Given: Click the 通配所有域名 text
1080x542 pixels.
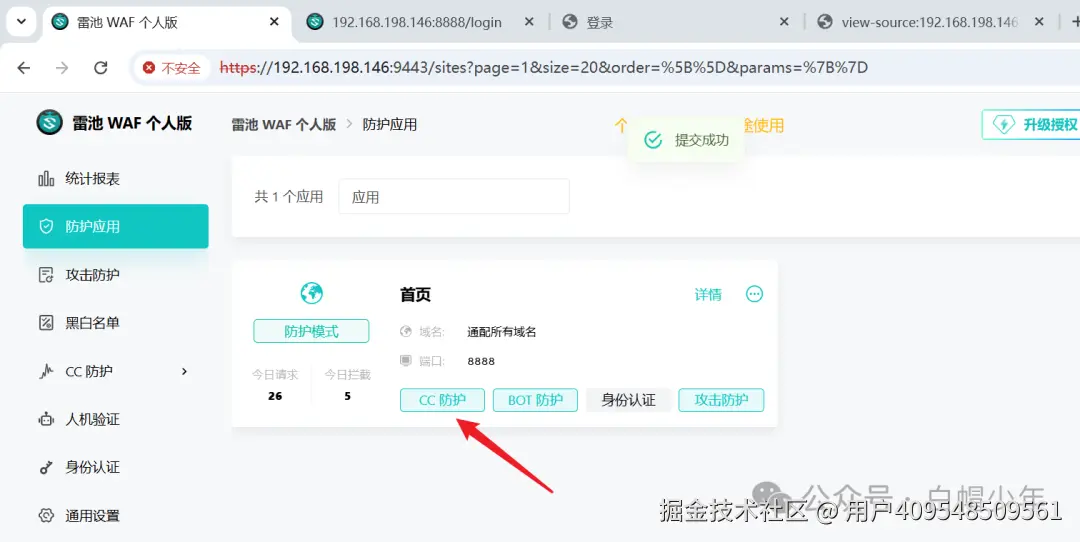Looking at the screenshot, I should click(x=501, y=332).
